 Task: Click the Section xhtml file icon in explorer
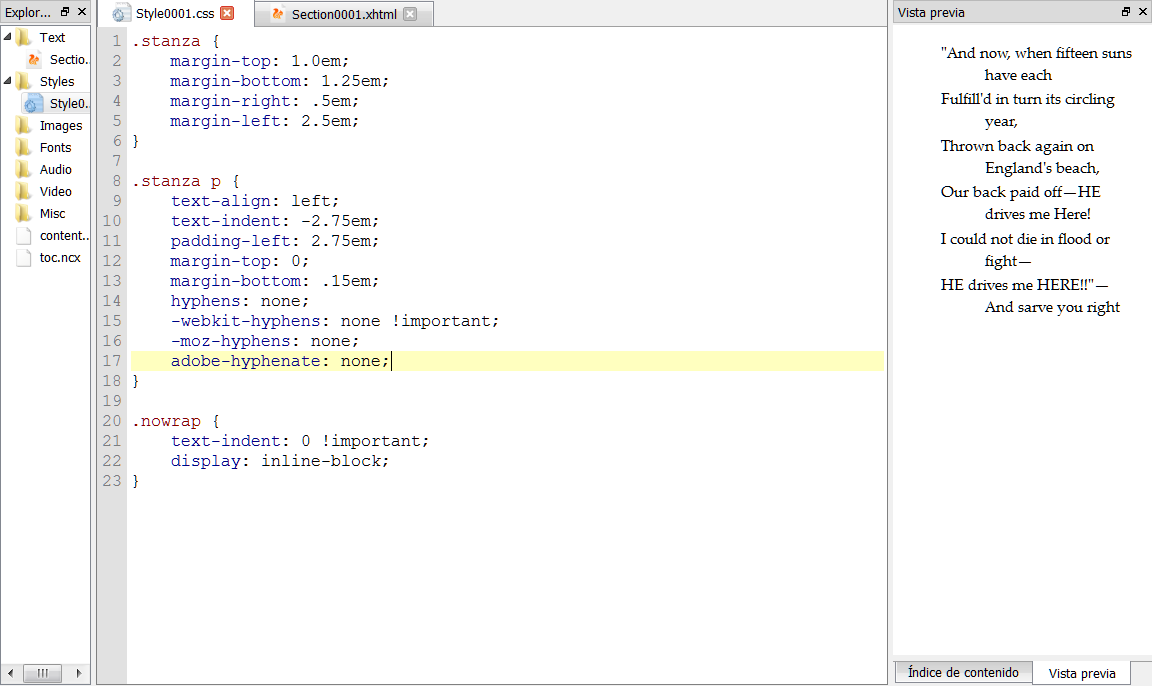point(34,59)
